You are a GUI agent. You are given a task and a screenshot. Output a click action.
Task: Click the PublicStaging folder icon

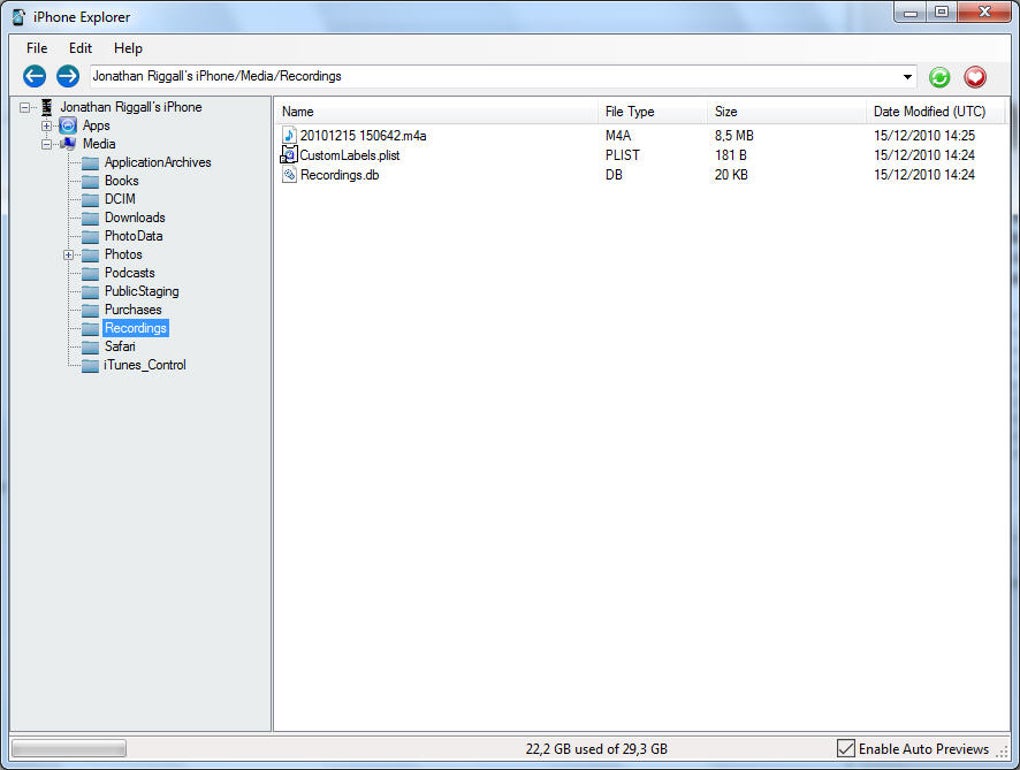(90, 291)
